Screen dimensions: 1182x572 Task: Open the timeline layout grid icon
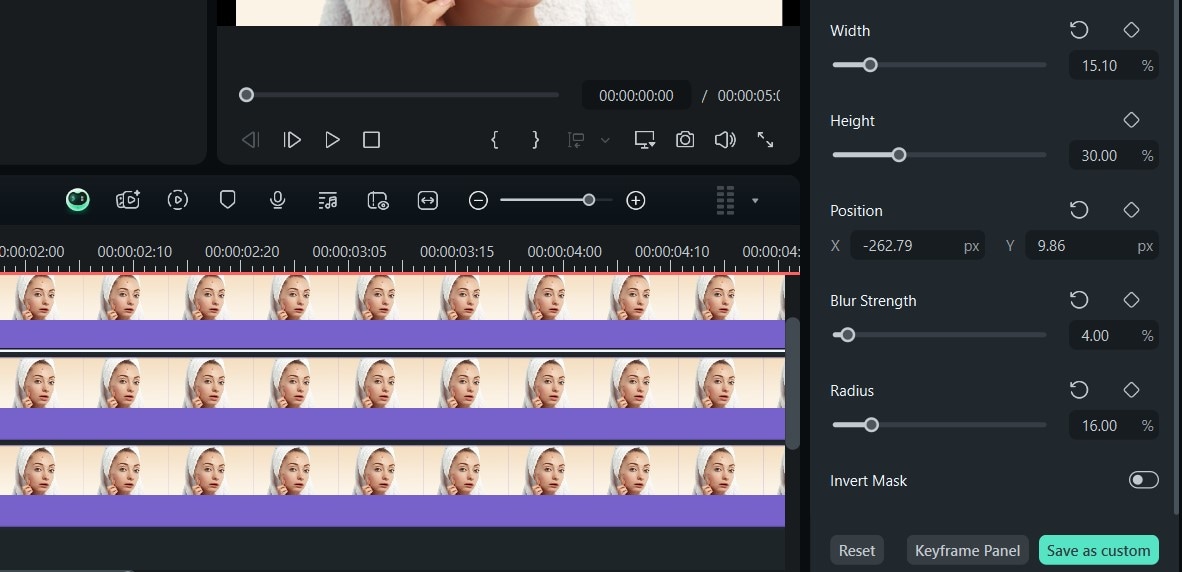coord(725,200)
